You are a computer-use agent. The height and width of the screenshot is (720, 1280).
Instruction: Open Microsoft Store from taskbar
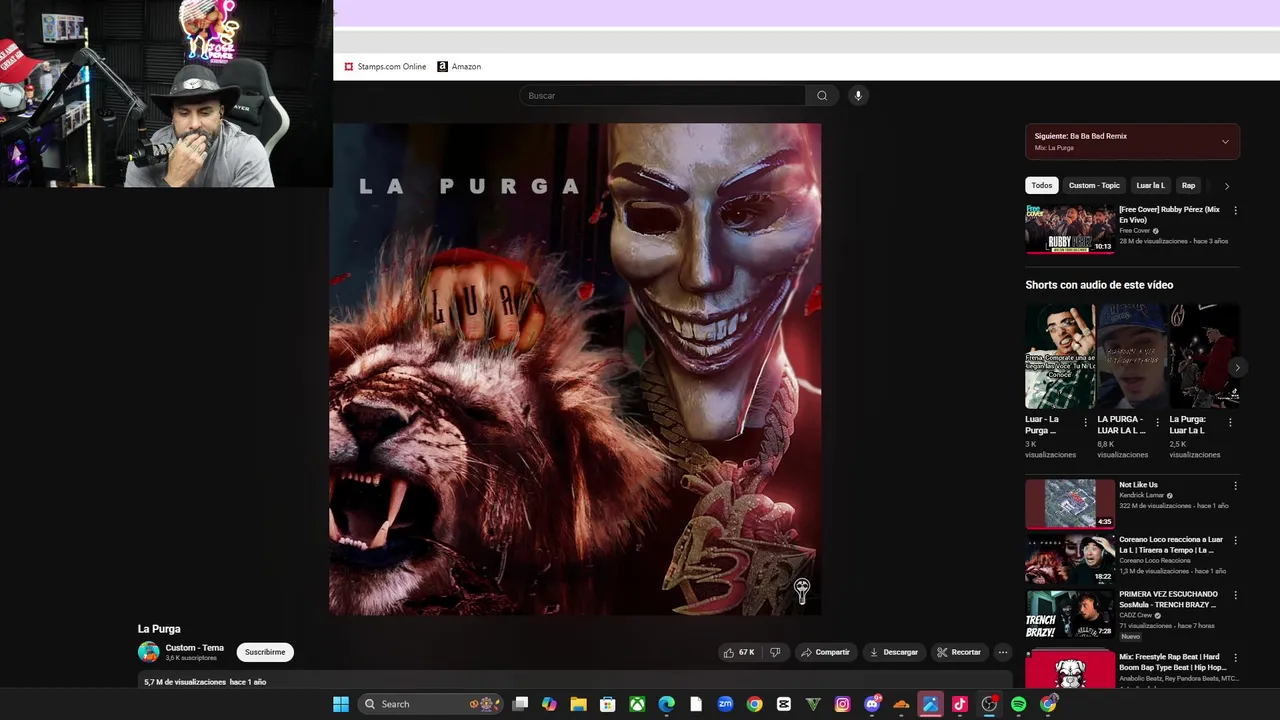coord(607,704)
